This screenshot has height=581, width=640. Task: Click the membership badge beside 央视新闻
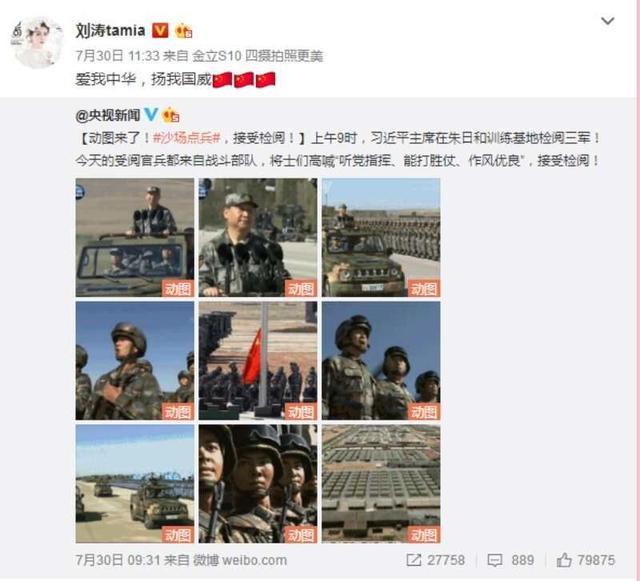(171, 115)
